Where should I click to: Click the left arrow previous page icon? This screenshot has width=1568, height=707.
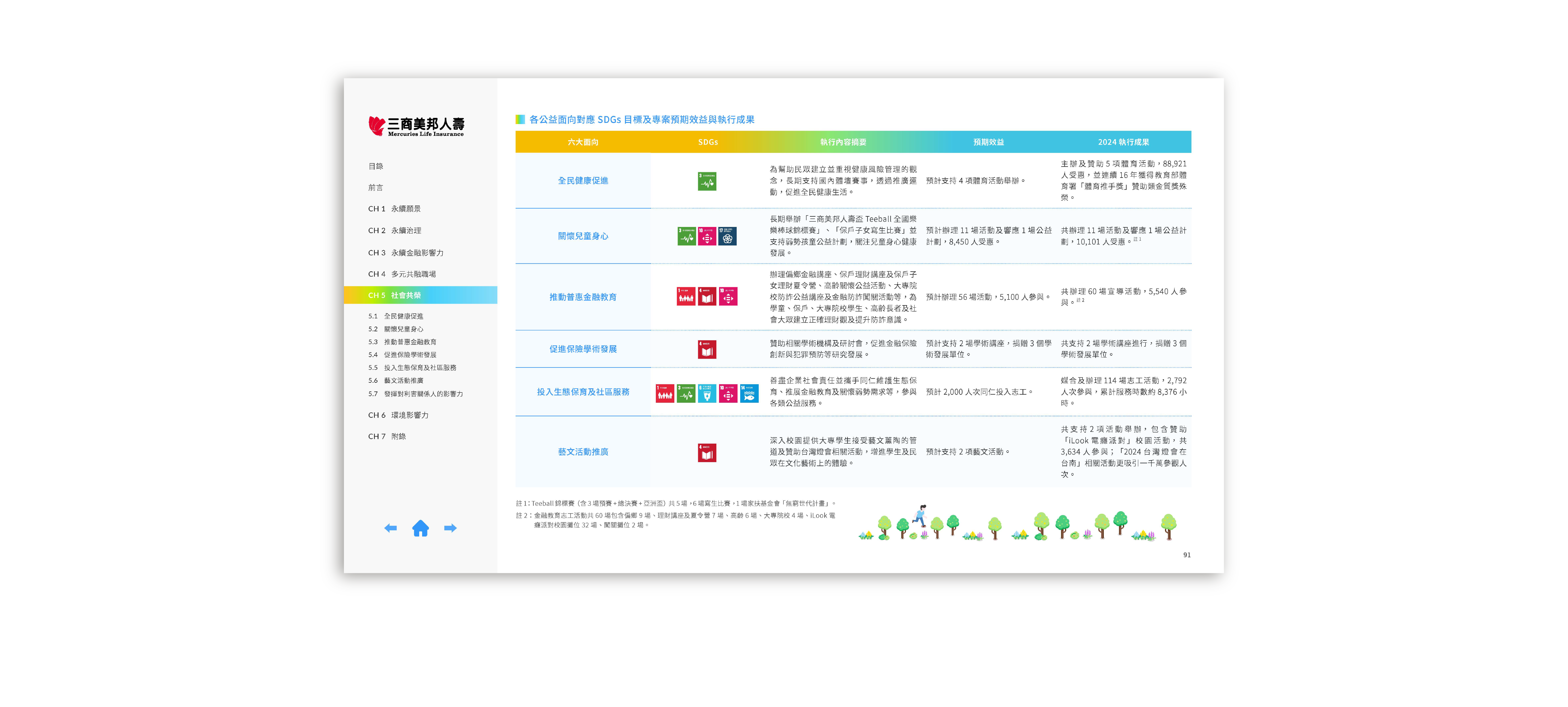click(x=391, y=528)
